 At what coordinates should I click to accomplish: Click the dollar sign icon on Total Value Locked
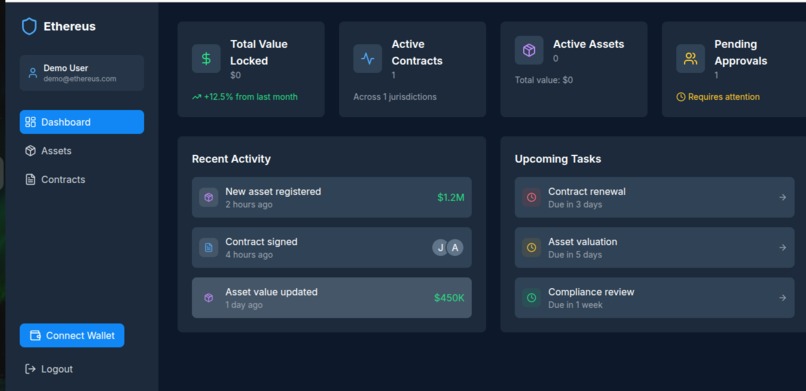(x=206, y=59)
